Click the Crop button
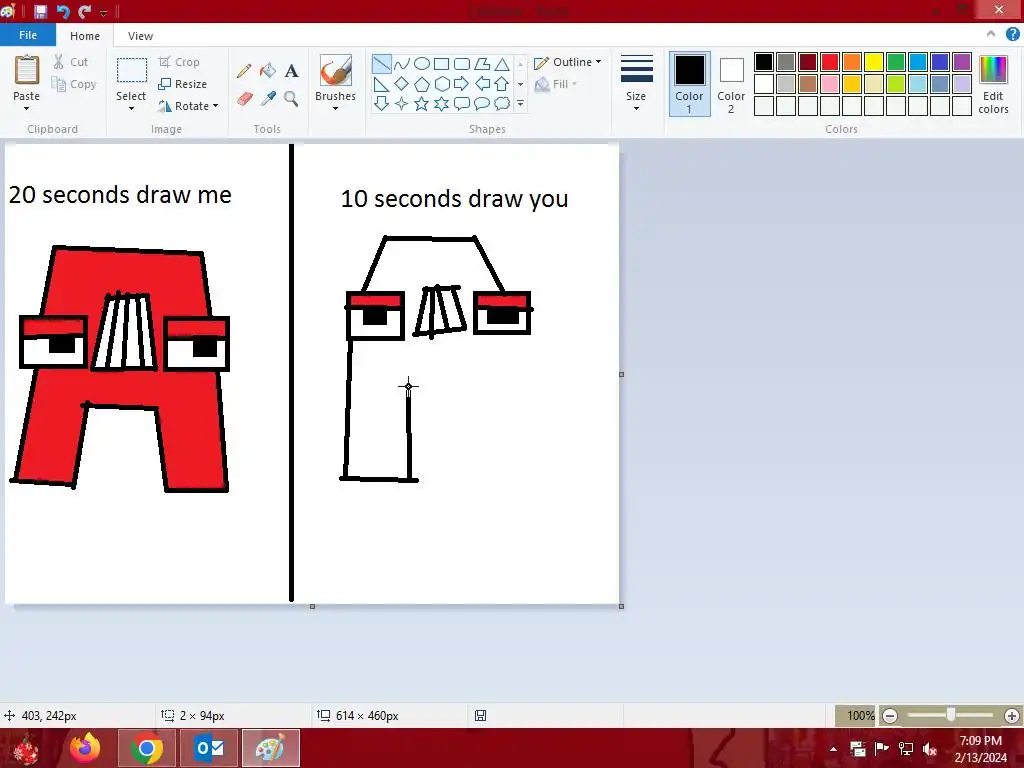This screenshot has width=1024, height=768. (179, 62)
